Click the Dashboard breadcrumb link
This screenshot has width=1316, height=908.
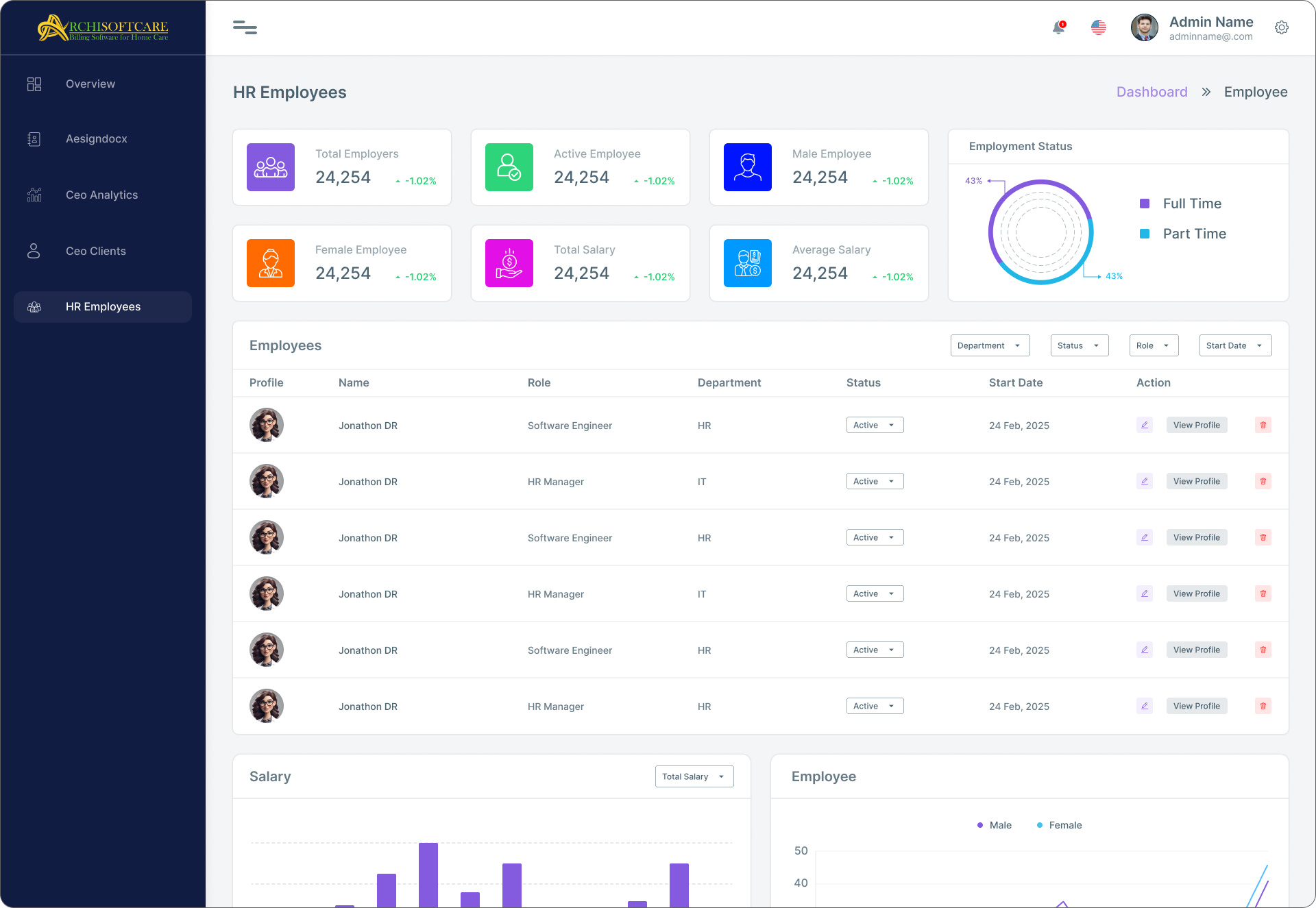(x=1151, y=91)
